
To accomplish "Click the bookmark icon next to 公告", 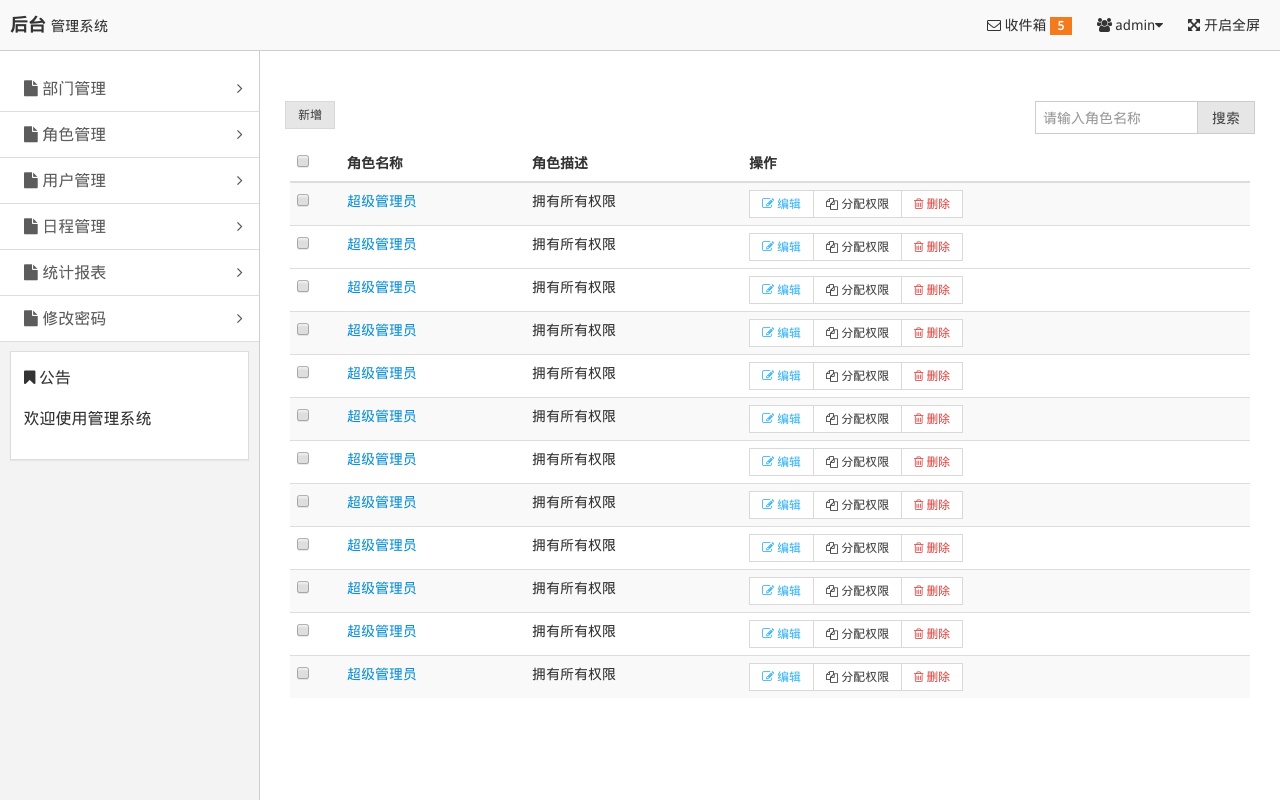I will (x=30, y=377).
